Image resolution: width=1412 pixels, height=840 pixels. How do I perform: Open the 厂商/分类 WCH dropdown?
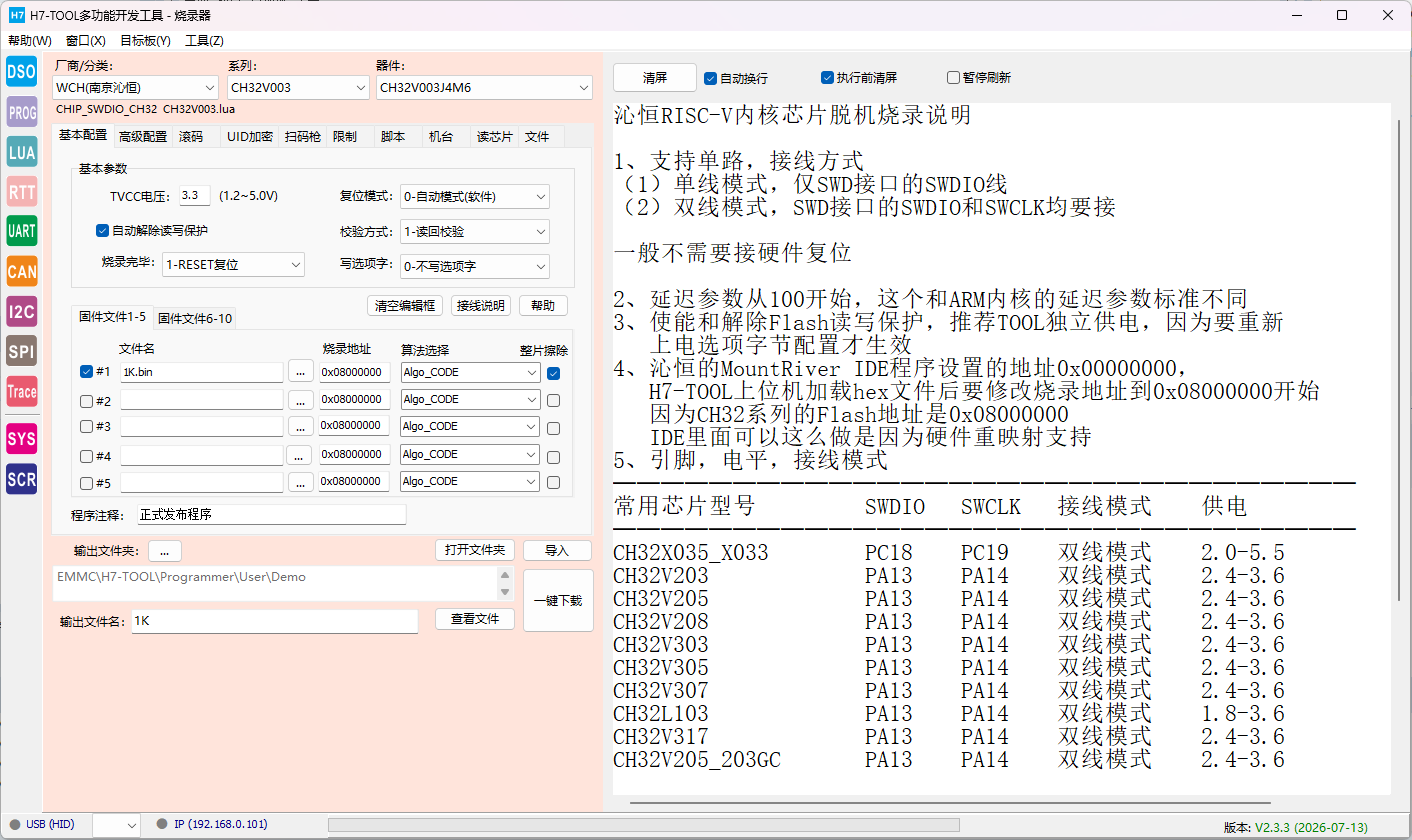pyautogui.click(x=135, y=88)
